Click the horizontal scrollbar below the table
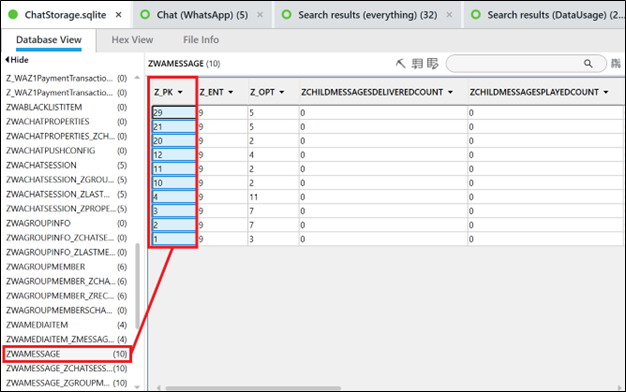Viewport: 626px width, 392px height. click(253, 388)
